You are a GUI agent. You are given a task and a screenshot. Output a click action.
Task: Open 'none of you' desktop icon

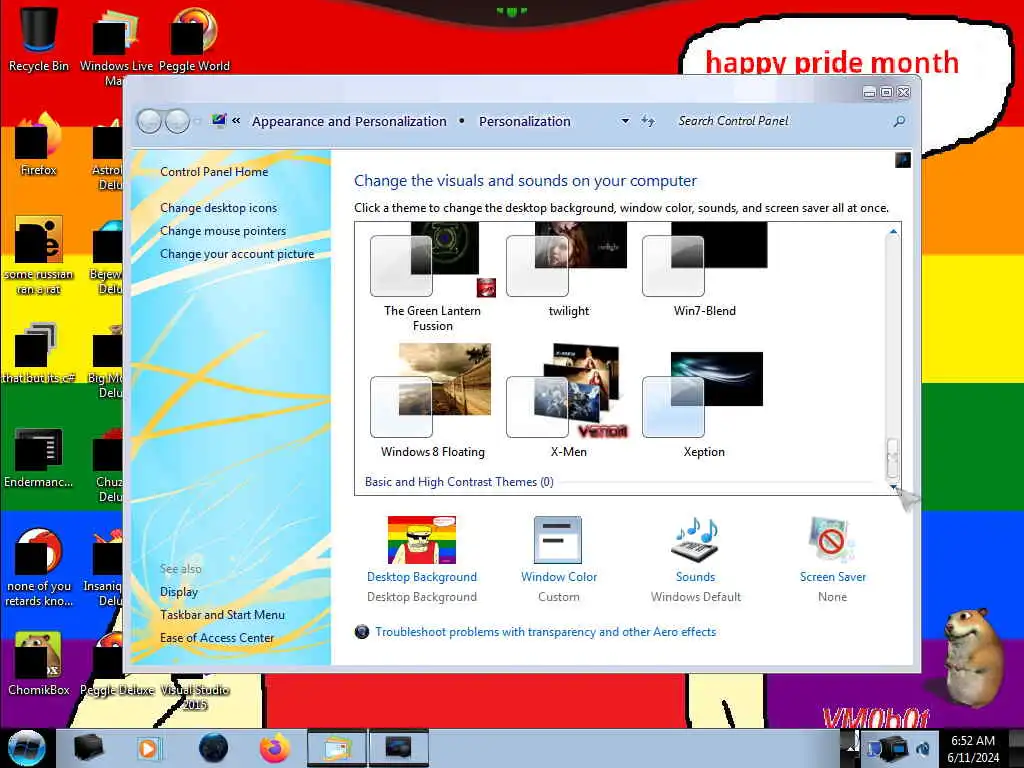tap(38, 567)
